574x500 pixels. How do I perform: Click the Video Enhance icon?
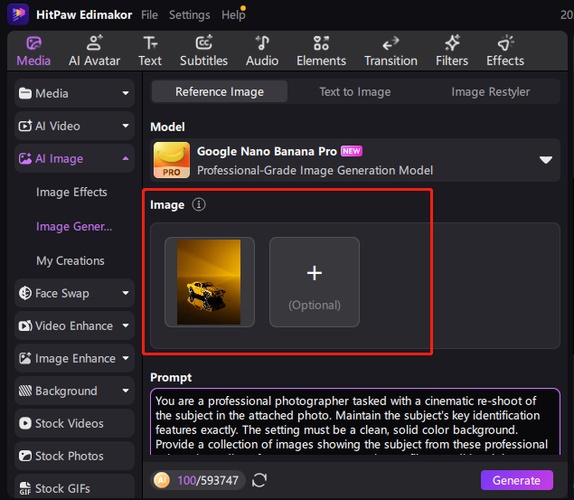(25, 326)
